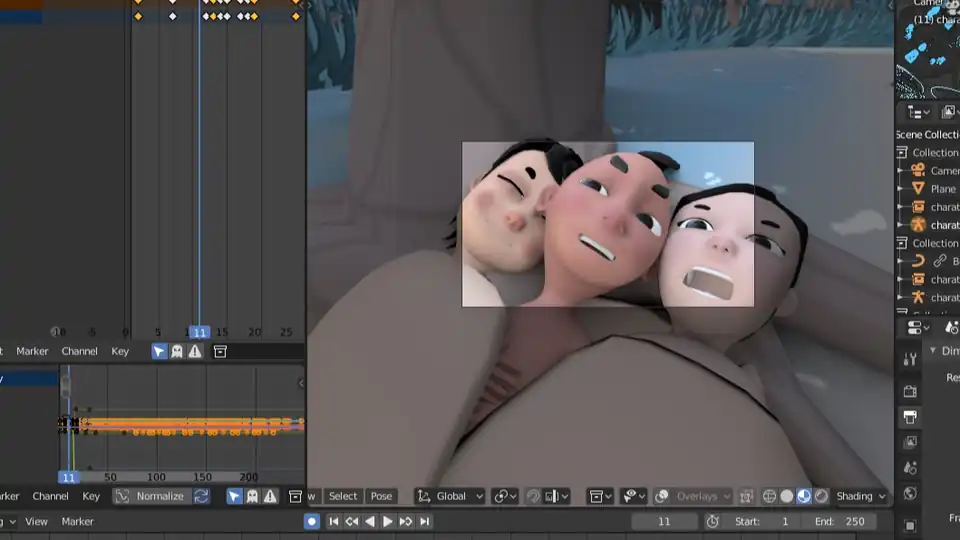
Task: Open dope sheet collection filter box icon
Action: pyautogui.click(x=220, y=351)
